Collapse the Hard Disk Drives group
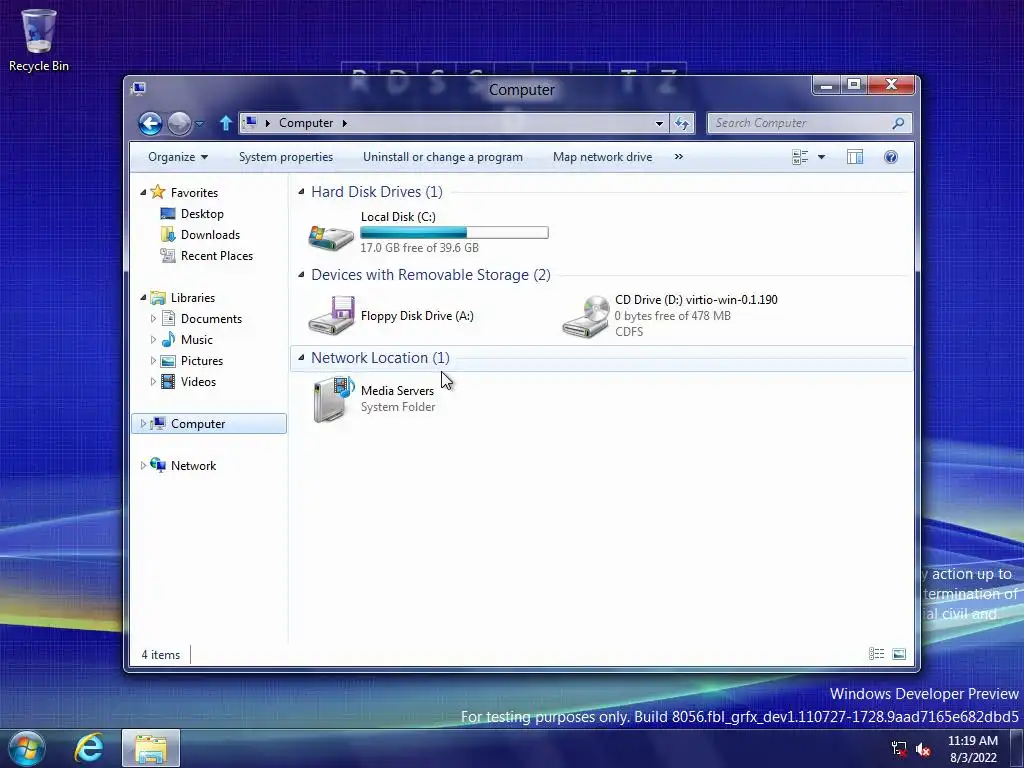The image size is (1024, 768). (x=301, y=191)
